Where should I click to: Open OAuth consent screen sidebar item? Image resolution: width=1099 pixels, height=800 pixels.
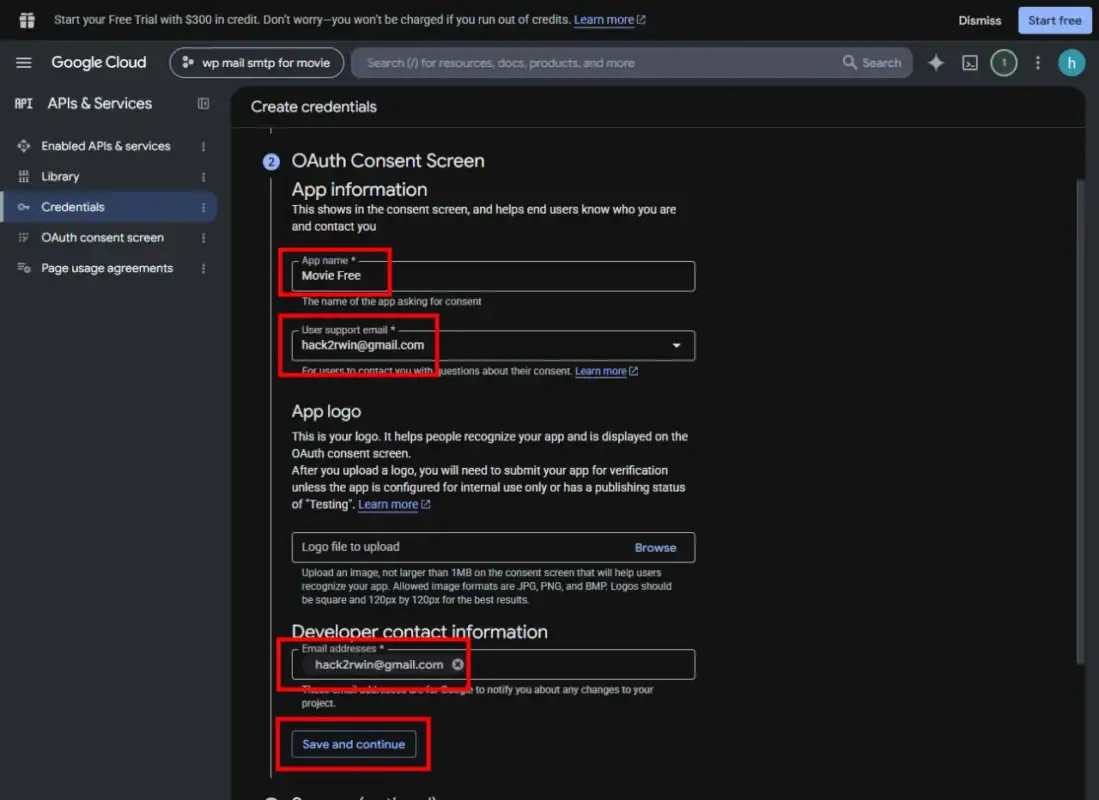click(x=102, y=238)
